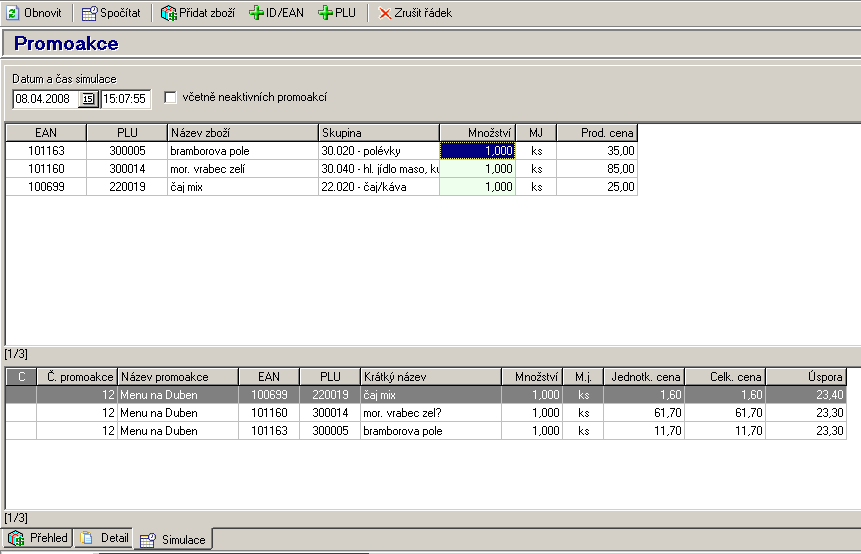The height and width of the screenshot is (554, 861).
Task: Select Menu na Duben row for bramborova pole
Action: pos(426,431)
